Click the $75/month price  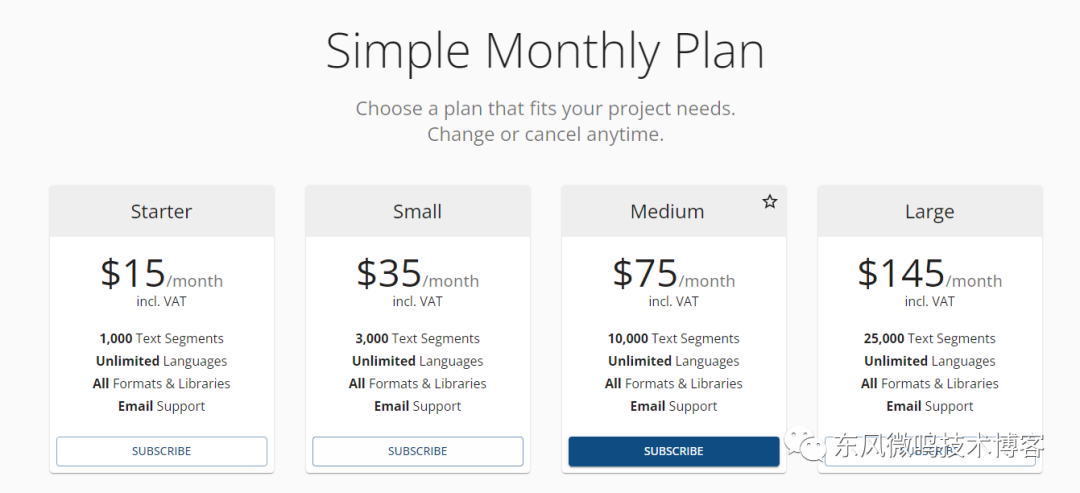point(673,274)
